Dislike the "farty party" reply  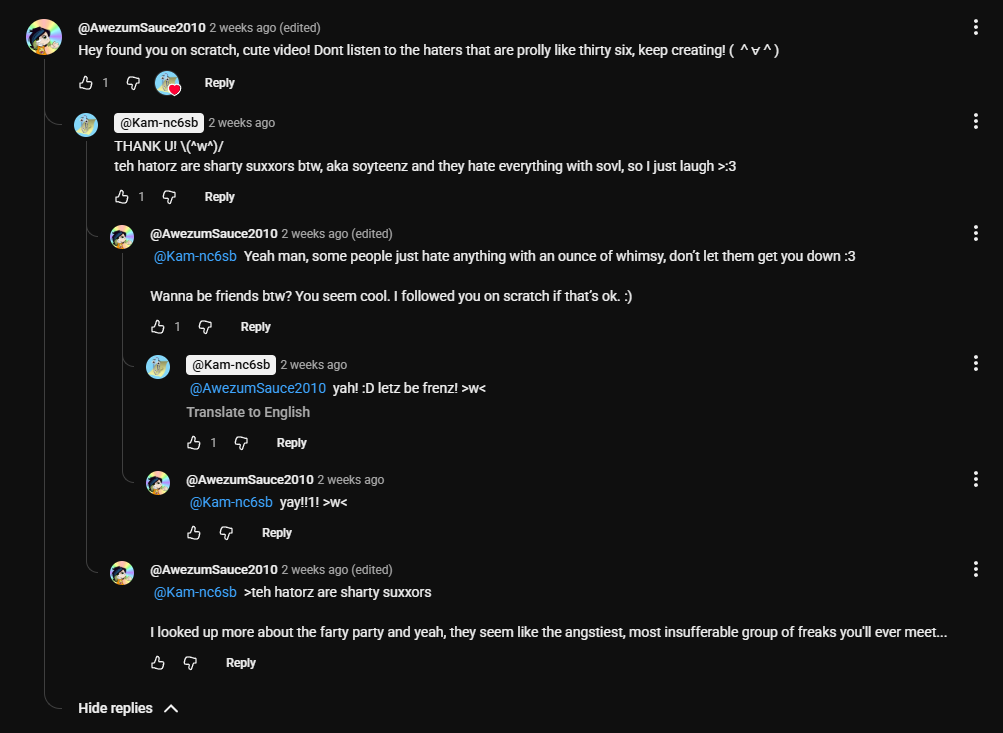coord(190,663)
